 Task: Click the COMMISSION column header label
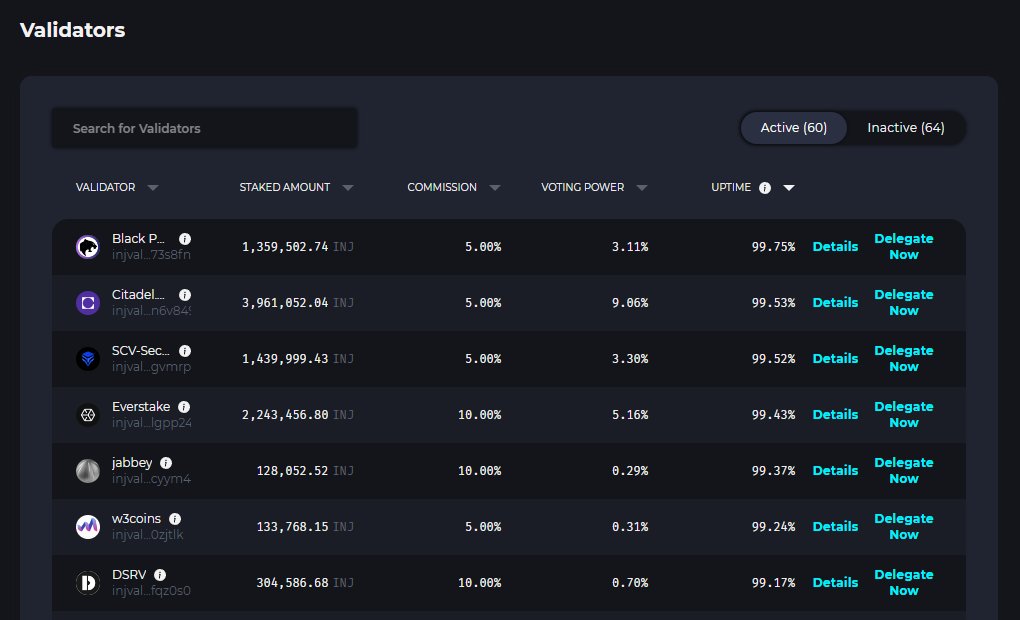point(442,187)
